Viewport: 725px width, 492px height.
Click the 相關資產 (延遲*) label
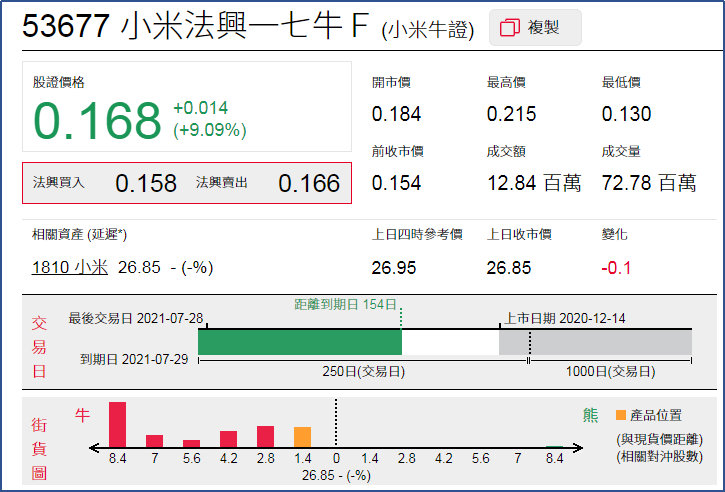click(x=79, y=235)
